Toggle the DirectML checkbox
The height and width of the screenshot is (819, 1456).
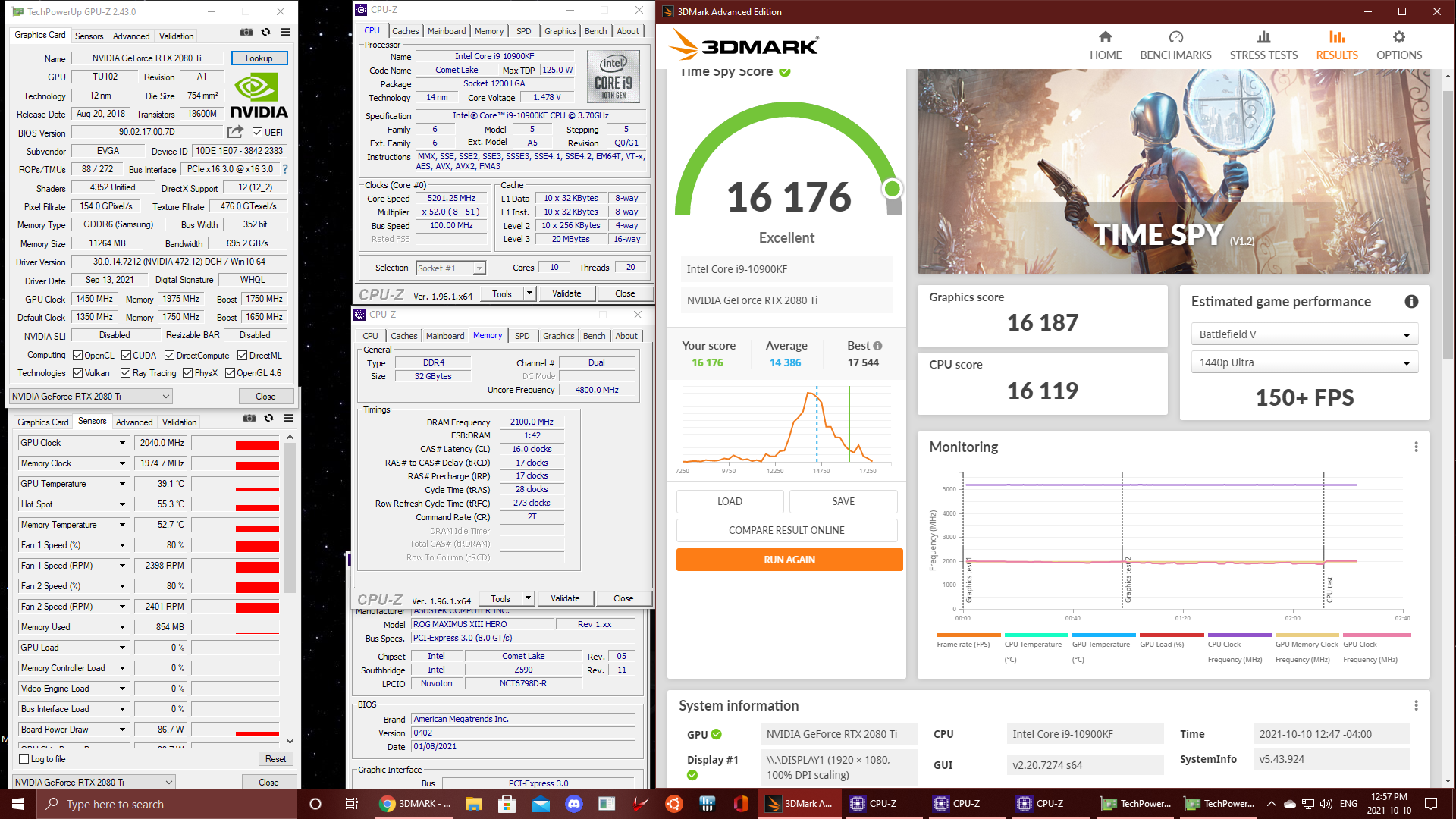[242, 356]
